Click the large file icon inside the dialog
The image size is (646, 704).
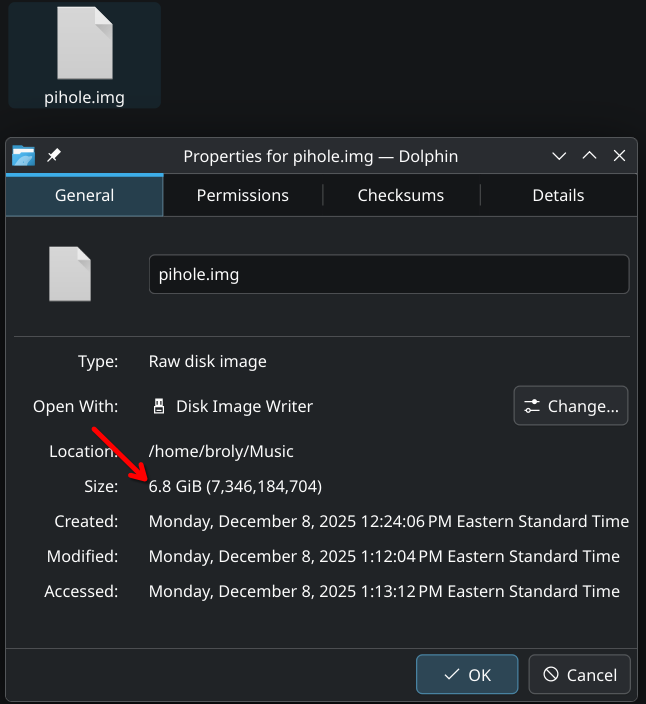tap(70, 274)
